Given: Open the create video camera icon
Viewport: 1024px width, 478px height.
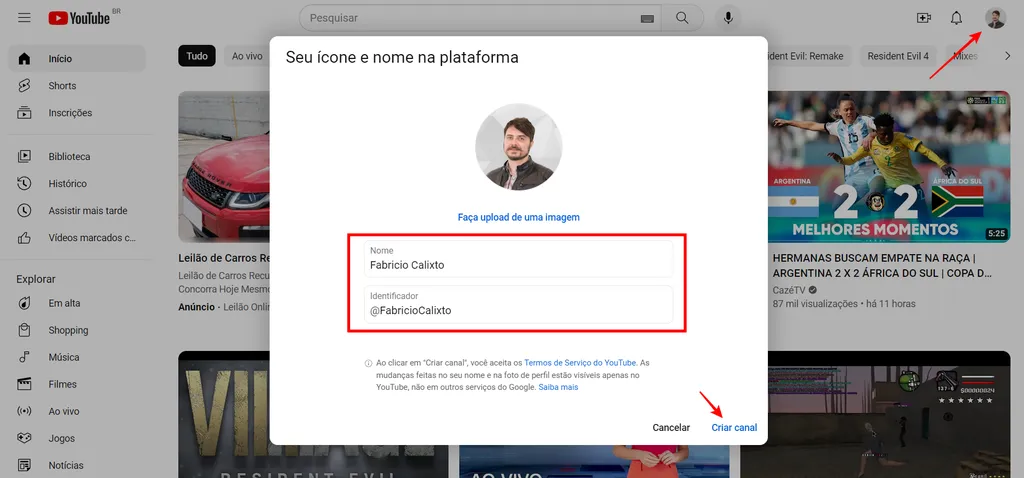Looking at the screenshot, I should click(923, 18).
